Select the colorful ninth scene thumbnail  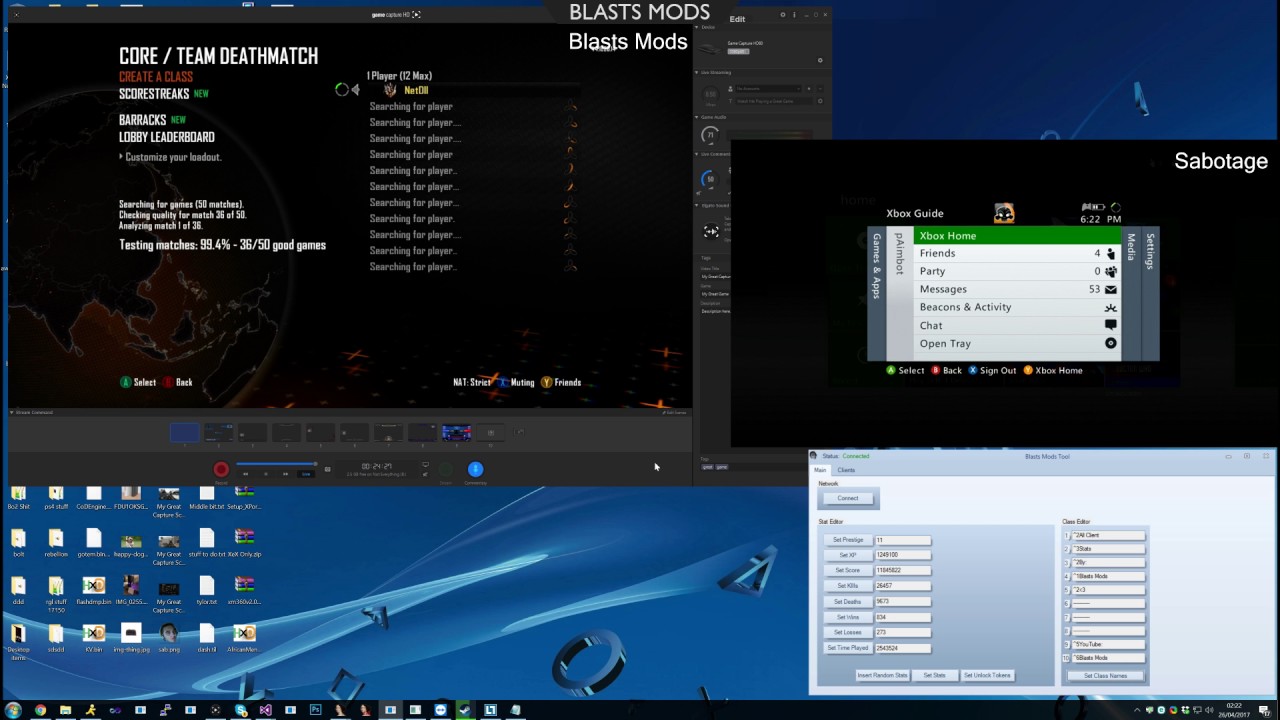pos(456,433)
